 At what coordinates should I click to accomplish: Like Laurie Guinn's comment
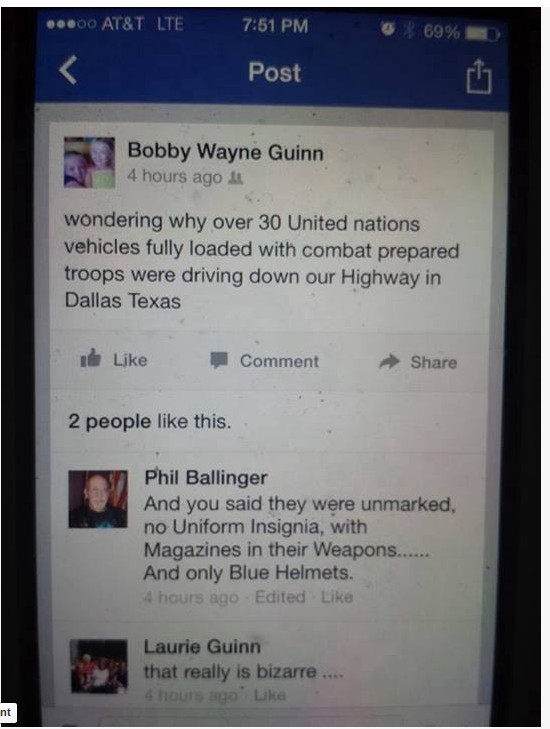270,695
